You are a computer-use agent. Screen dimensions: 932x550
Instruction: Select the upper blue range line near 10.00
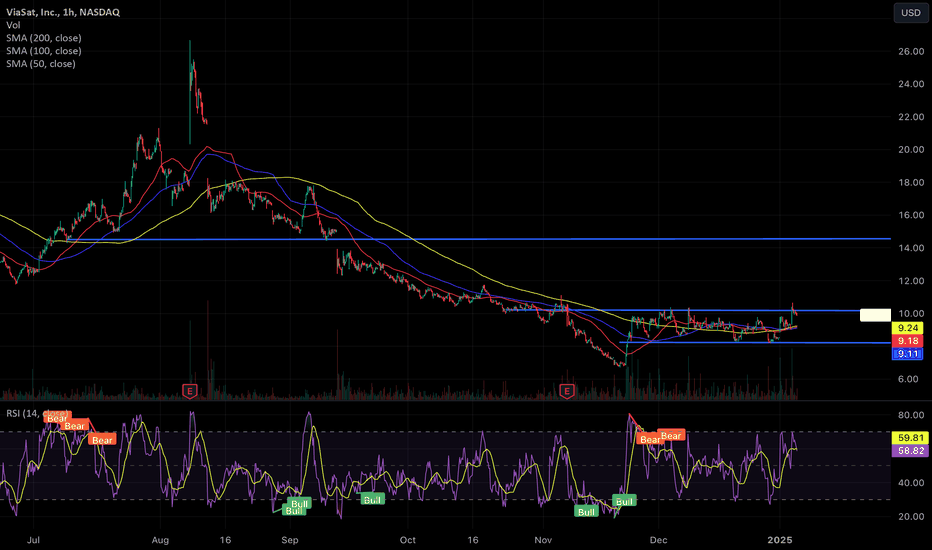click(698, 310)
